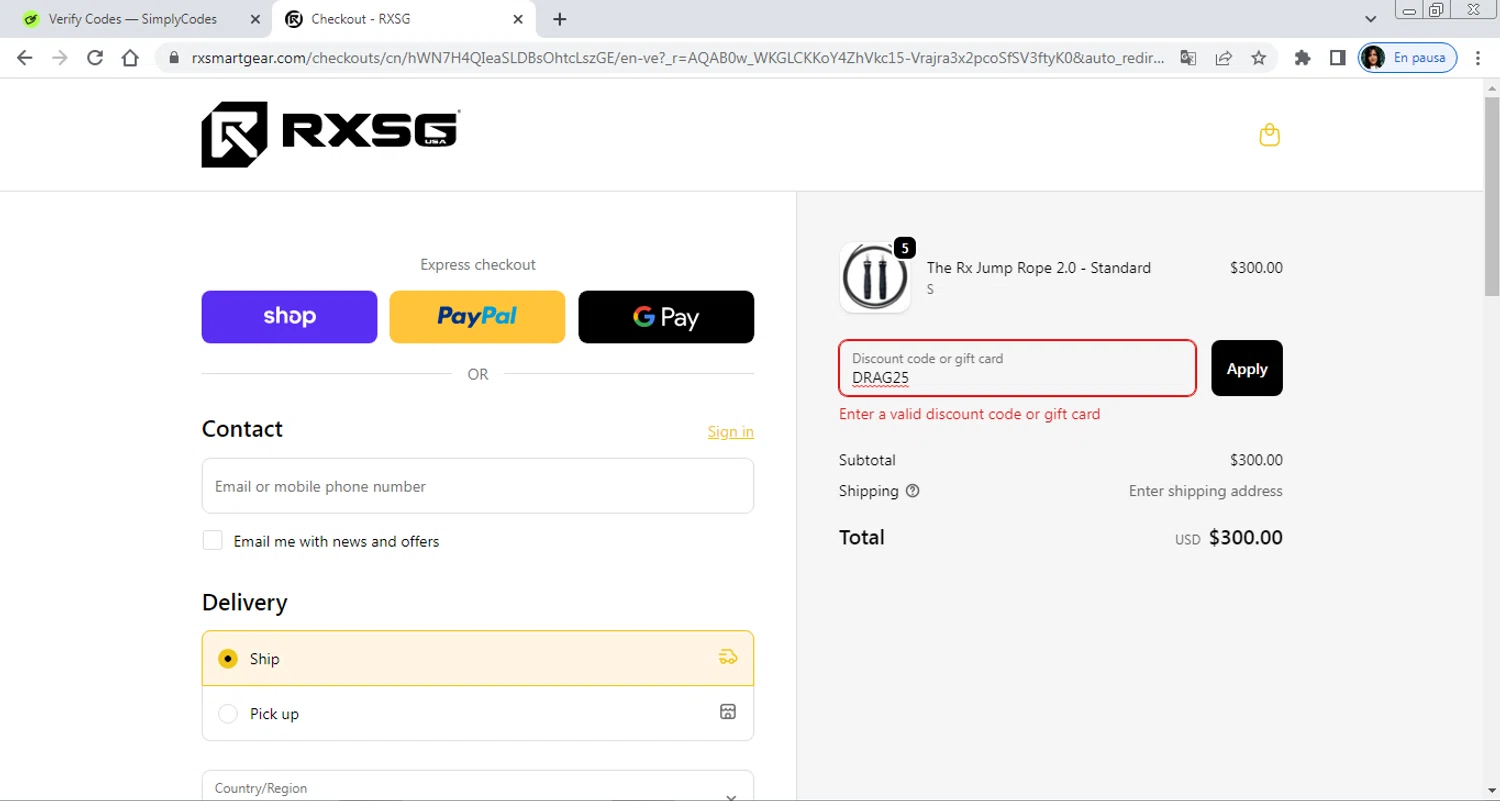Open the profile avatar labeled En pausa
The image size is (1500, 801).
coord(1407,58)
